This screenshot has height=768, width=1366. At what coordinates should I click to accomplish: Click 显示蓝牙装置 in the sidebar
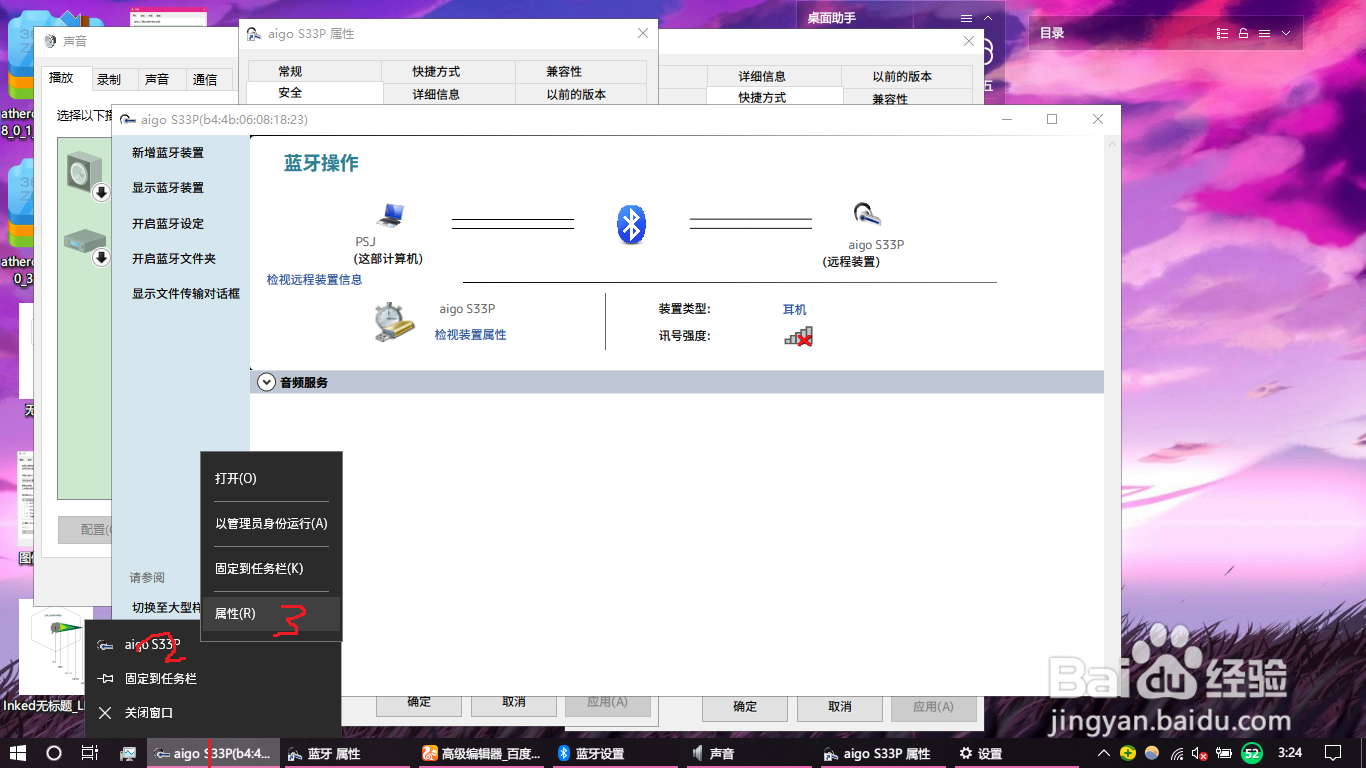pyautogui.click(x=168, y=188)
